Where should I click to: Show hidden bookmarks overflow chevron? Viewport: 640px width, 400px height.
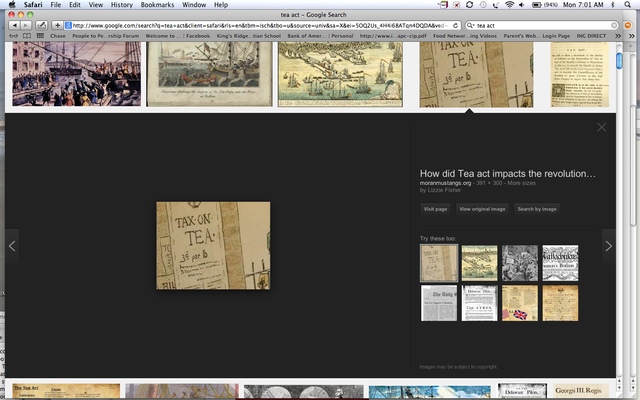coord(618,36)
